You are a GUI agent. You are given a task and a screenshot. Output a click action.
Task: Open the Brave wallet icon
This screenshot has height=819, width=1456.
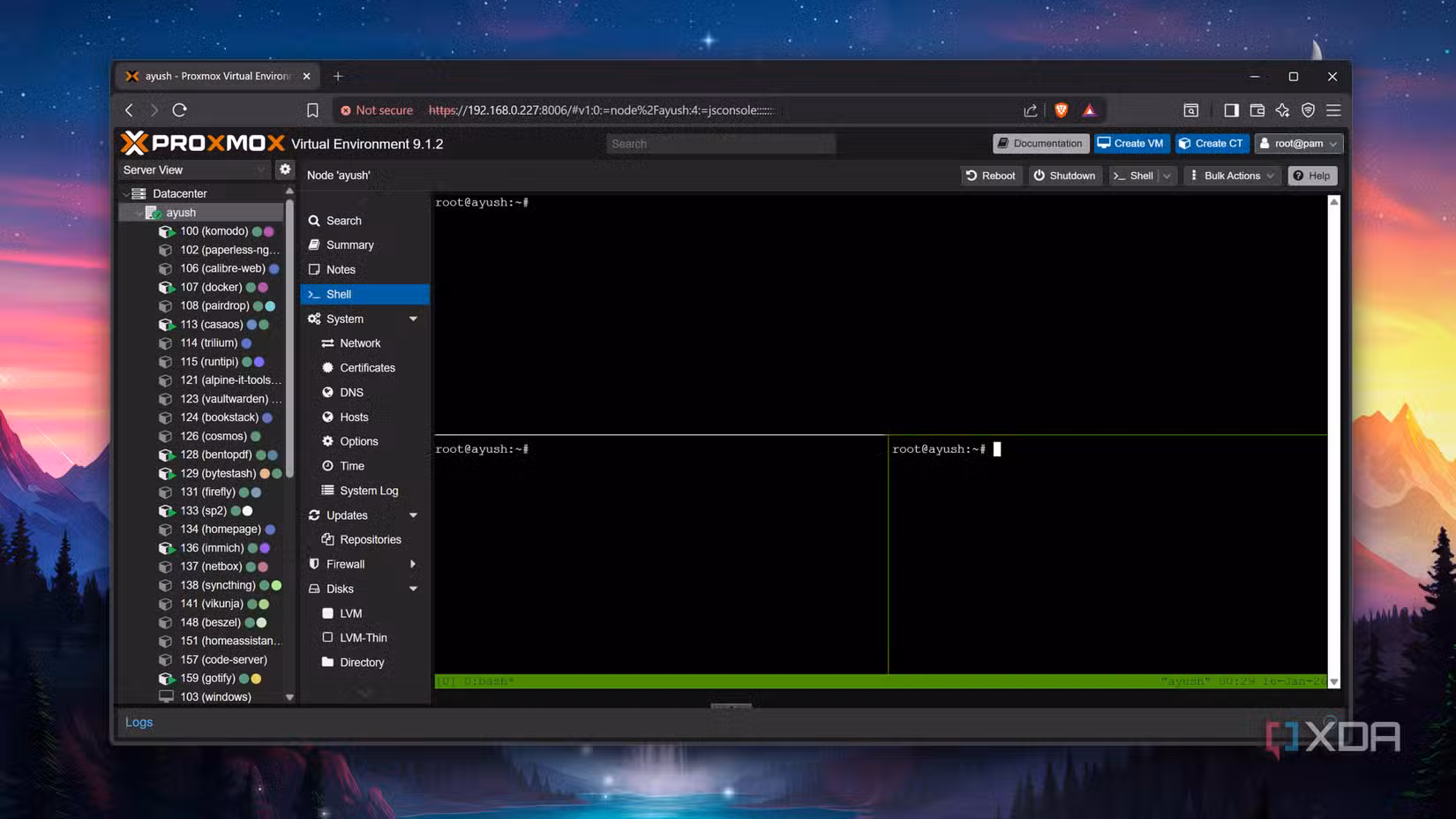[1257, 110]
